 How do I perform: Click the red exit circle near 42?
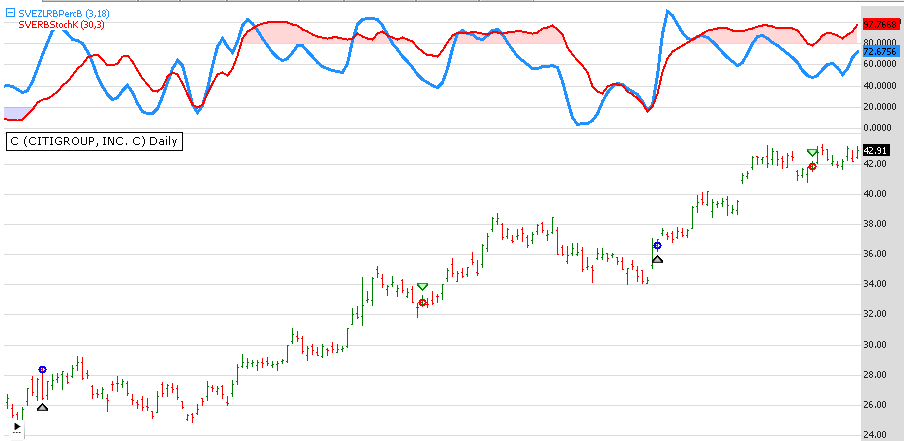(812, 166)
